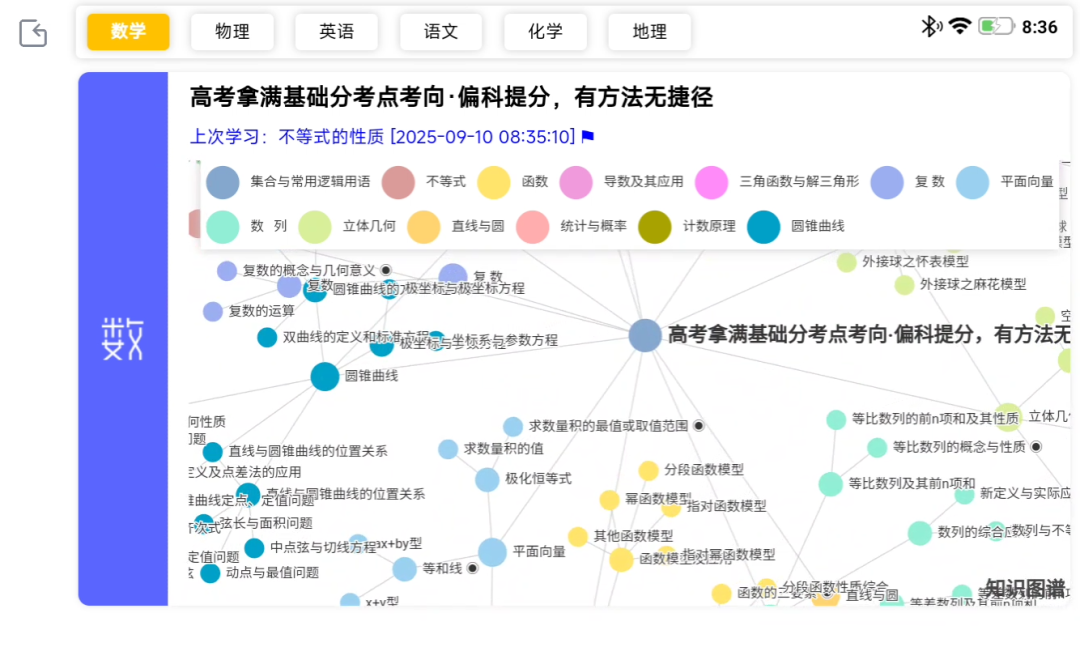The image size is (1080, 647).
Task: Tap the battery indicator icon
Action: point(996,26)
